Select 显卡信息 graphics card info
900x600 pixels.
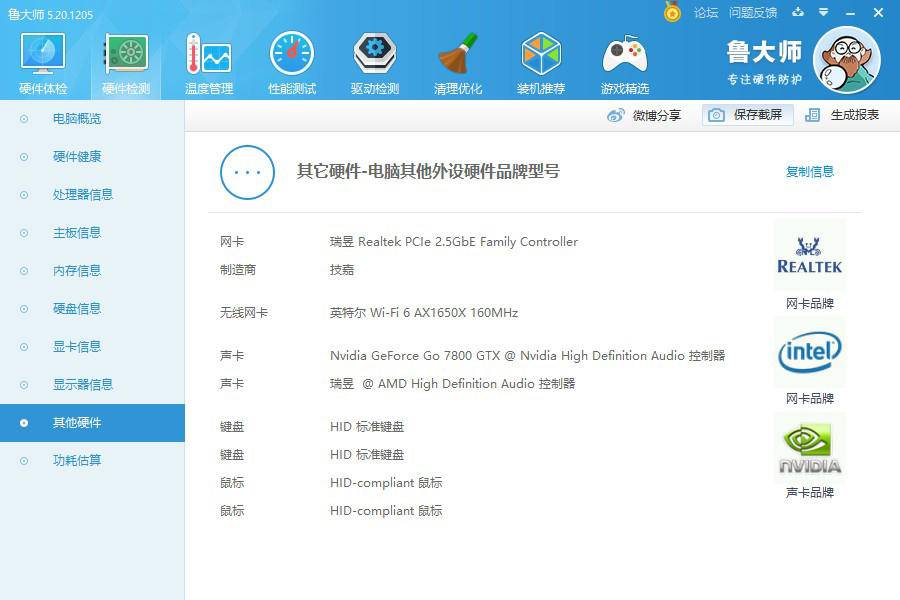tap(78, 346)
